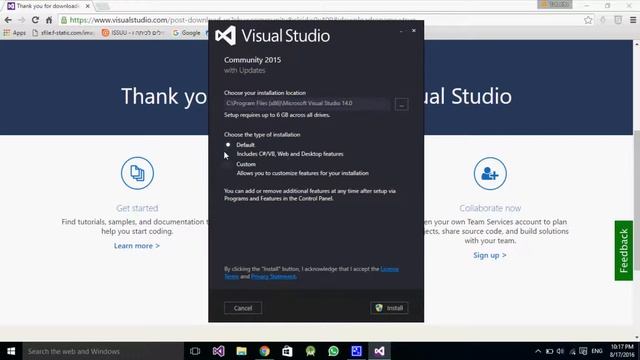Open the green badge app on the taskbar
Image resolution: width=640 pixels, height=360 pixels.
[311, 351]
